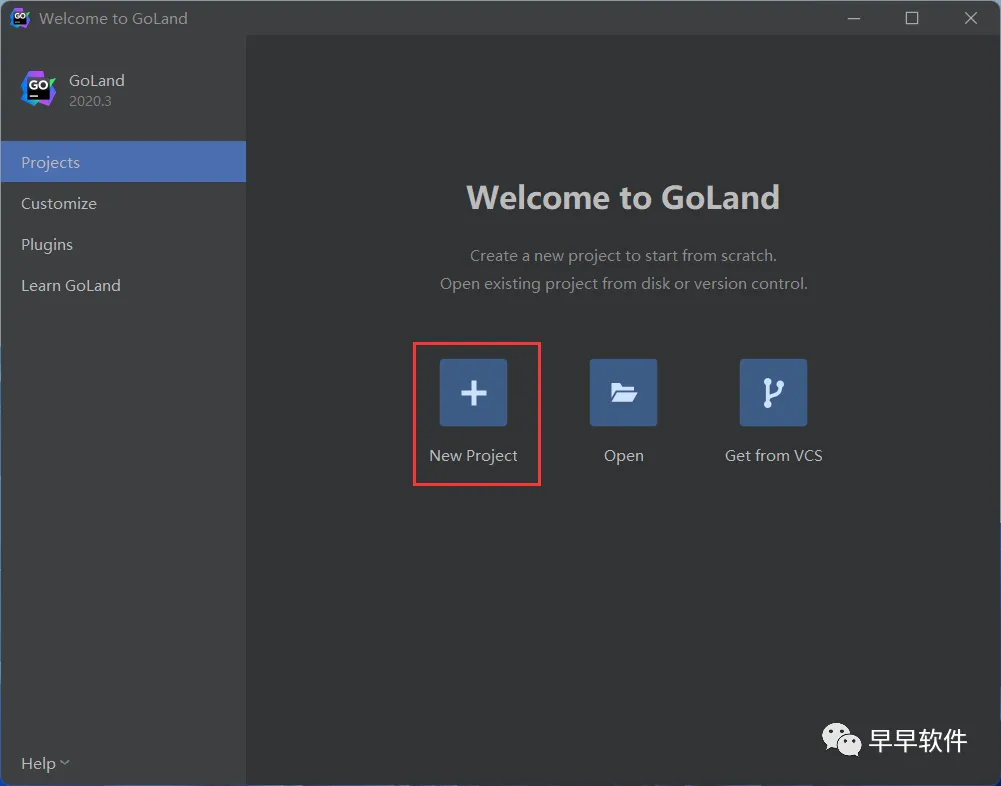Expand the Help dropdown menu
Screen dimensions: 1001x786
(x=45, y=763)
